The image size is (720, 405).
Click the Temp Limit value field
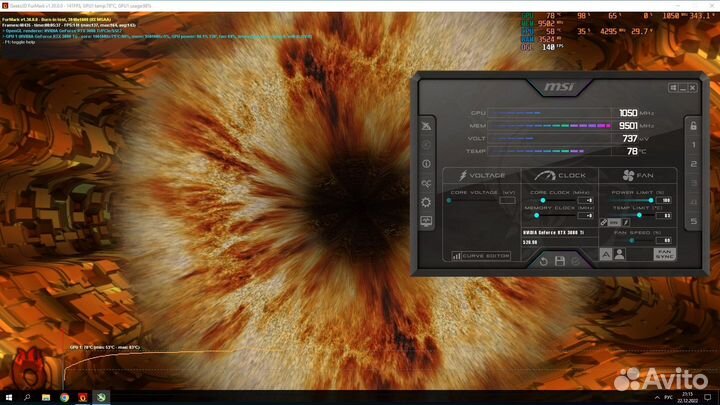click(x=664, y=215)
